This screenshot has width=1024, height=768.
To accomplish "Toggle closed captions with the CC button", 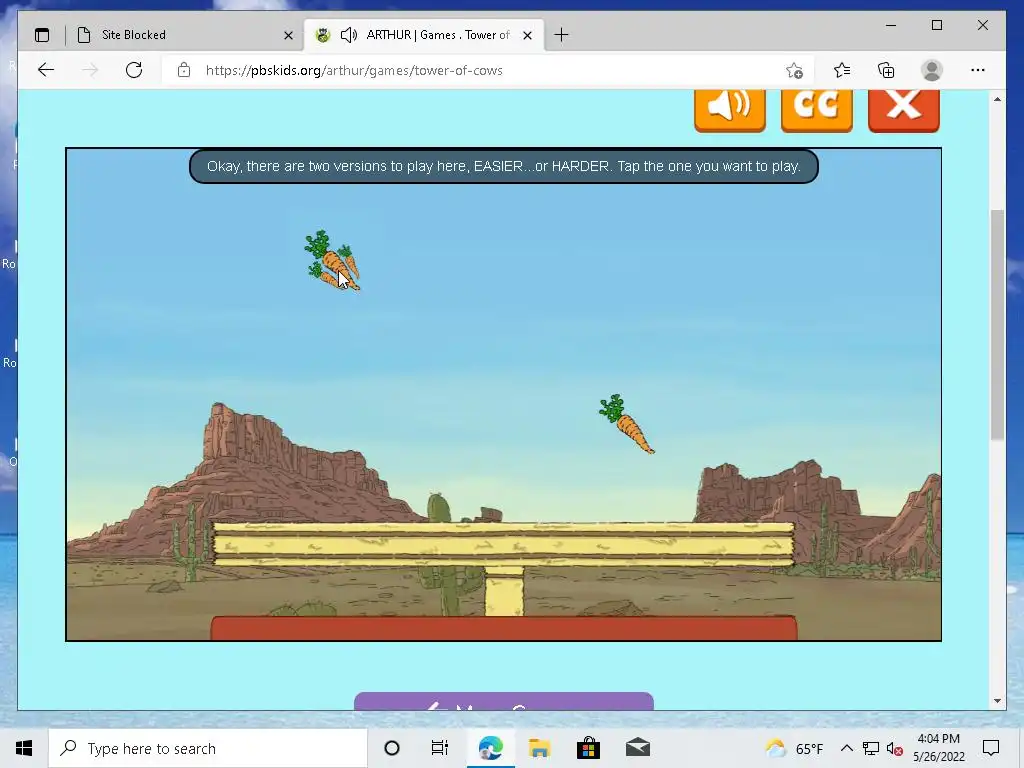I will [816, 110].
